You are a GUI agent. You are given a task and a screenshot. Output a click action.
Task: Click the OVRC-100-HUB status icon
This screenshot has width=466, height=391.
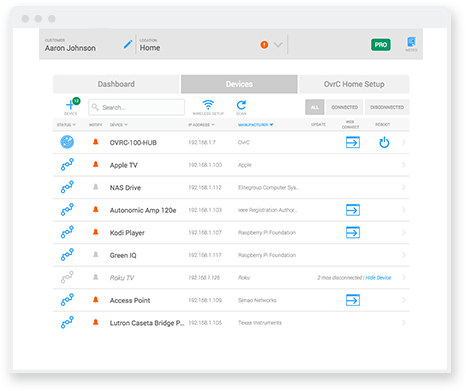click(67, 142)
